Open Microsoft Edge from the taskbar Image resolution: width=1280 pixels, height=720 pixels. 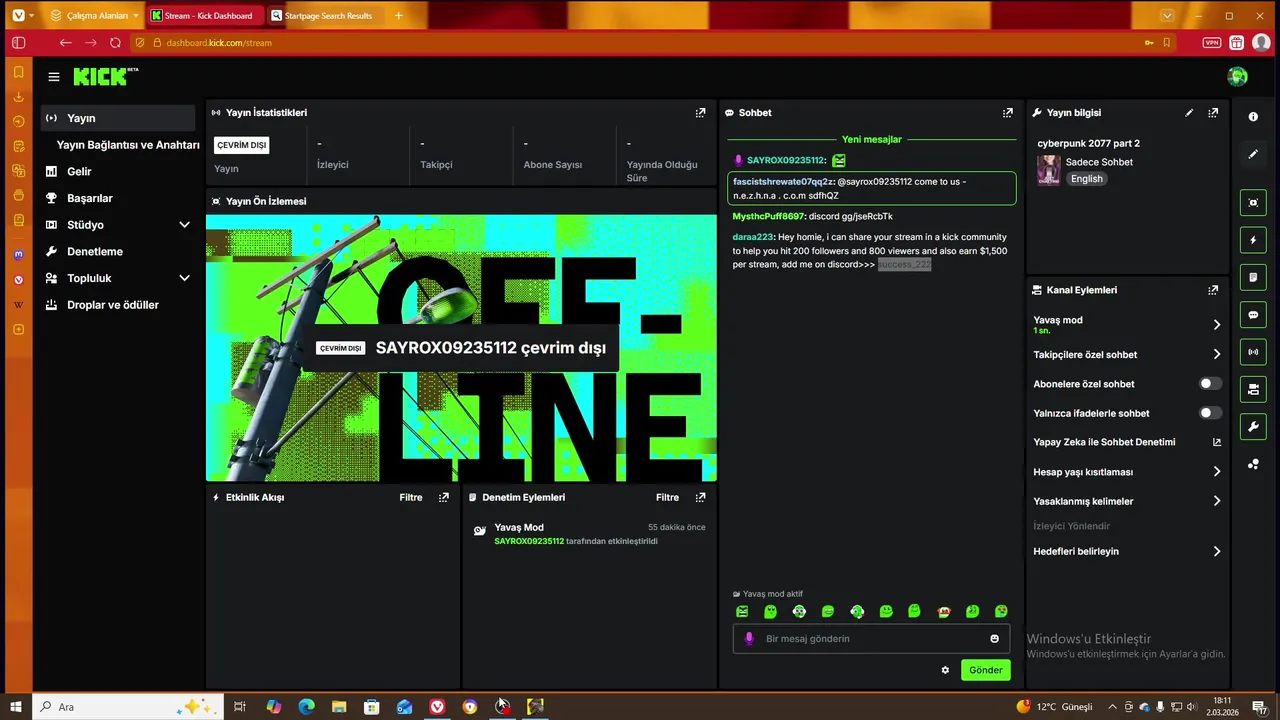(x=306, y=707)
